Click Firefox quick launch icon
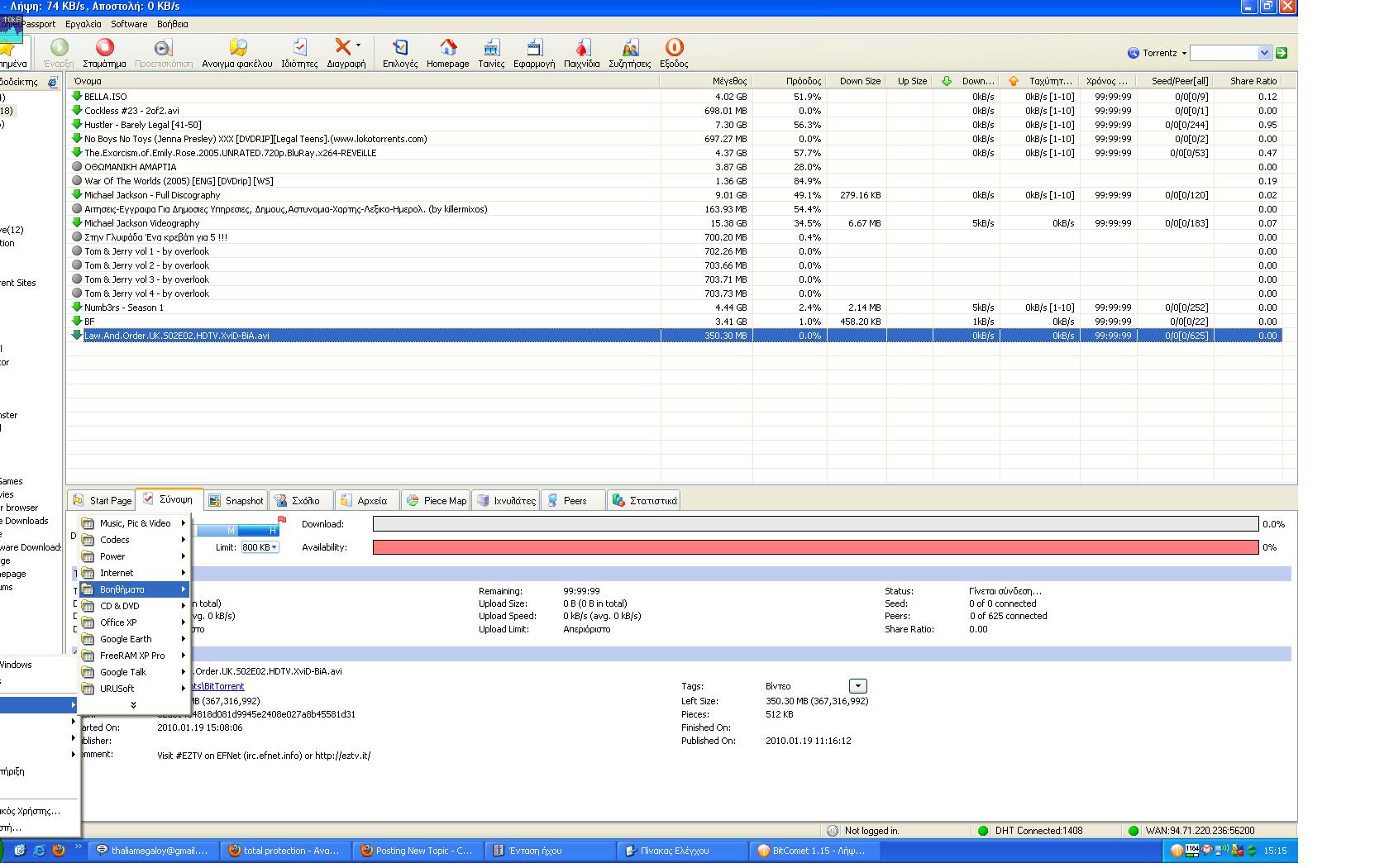 pos(59,850)
